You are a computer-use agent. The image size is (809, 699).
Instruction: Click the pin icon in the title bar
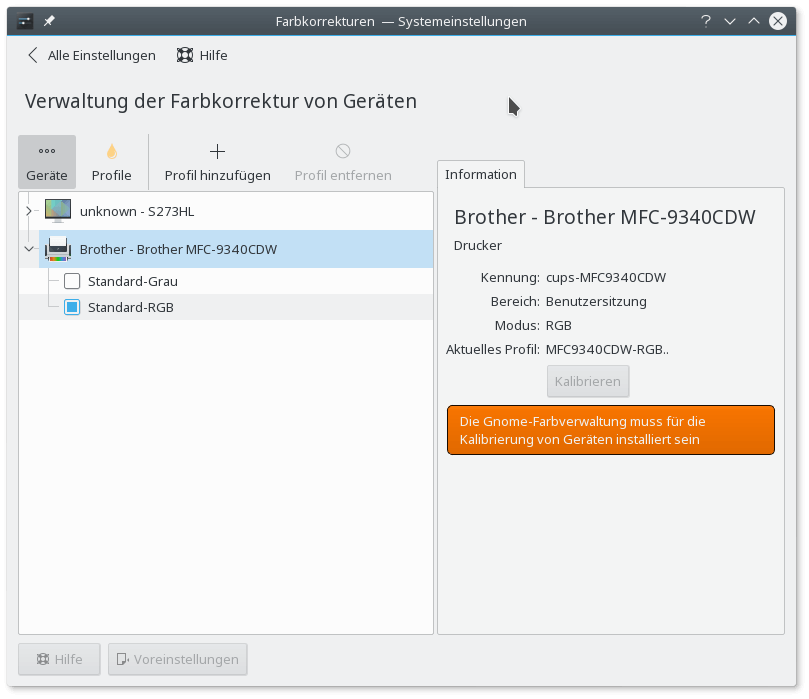[49, 21]
